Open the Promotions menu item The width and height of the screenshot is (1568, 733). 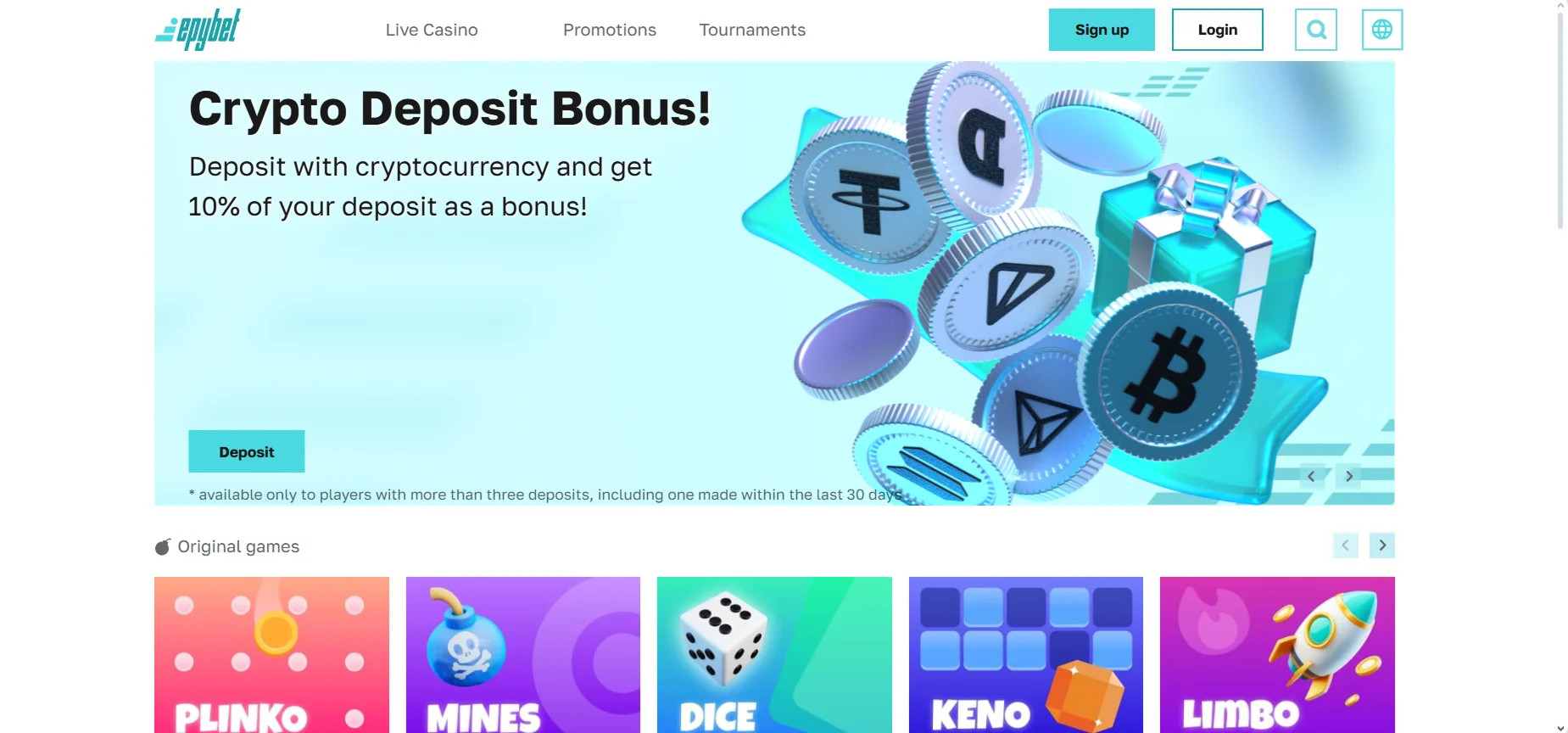pos(610,30)
